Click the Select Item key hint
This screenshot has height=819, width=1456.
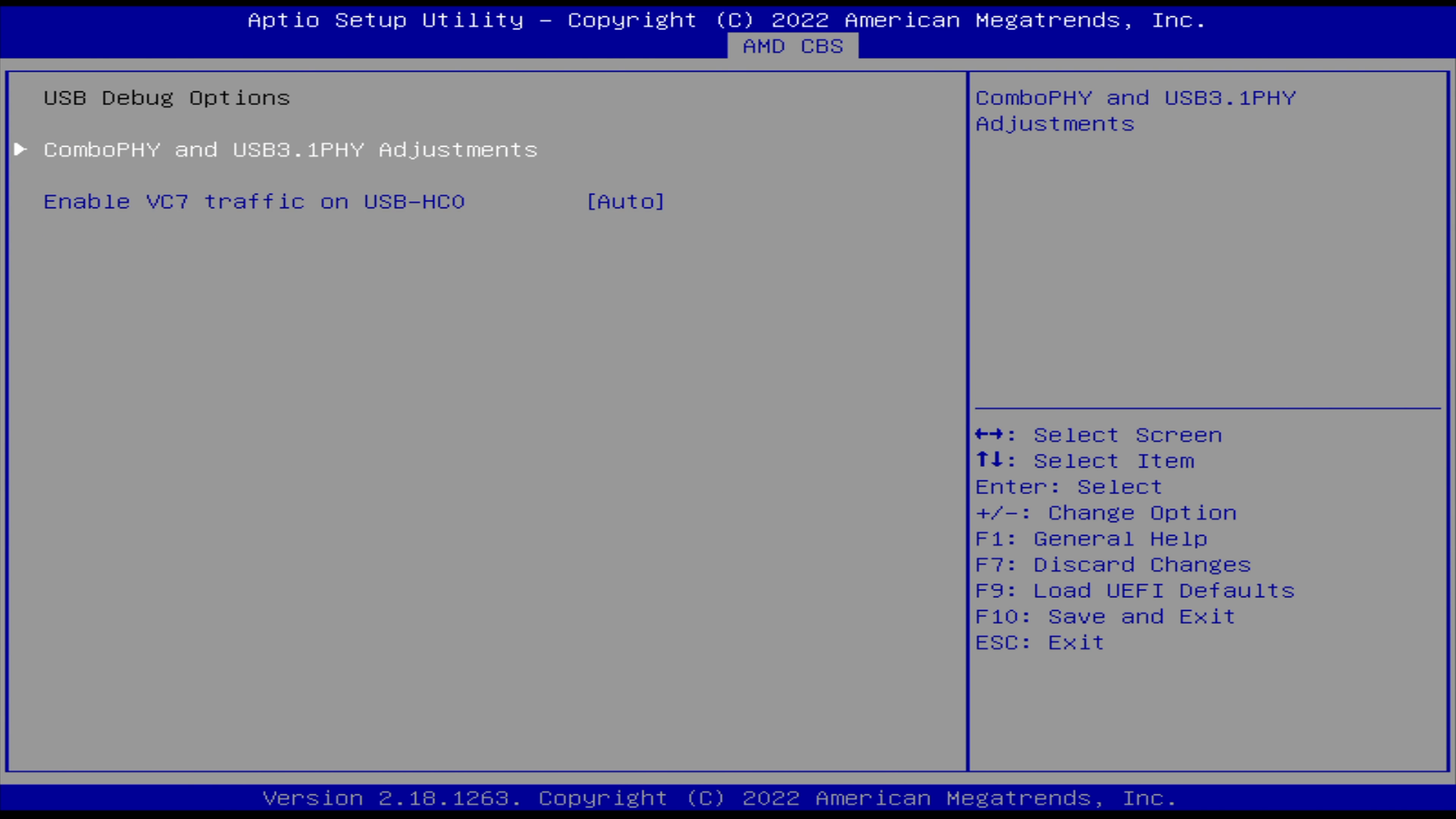[1085, 461]
